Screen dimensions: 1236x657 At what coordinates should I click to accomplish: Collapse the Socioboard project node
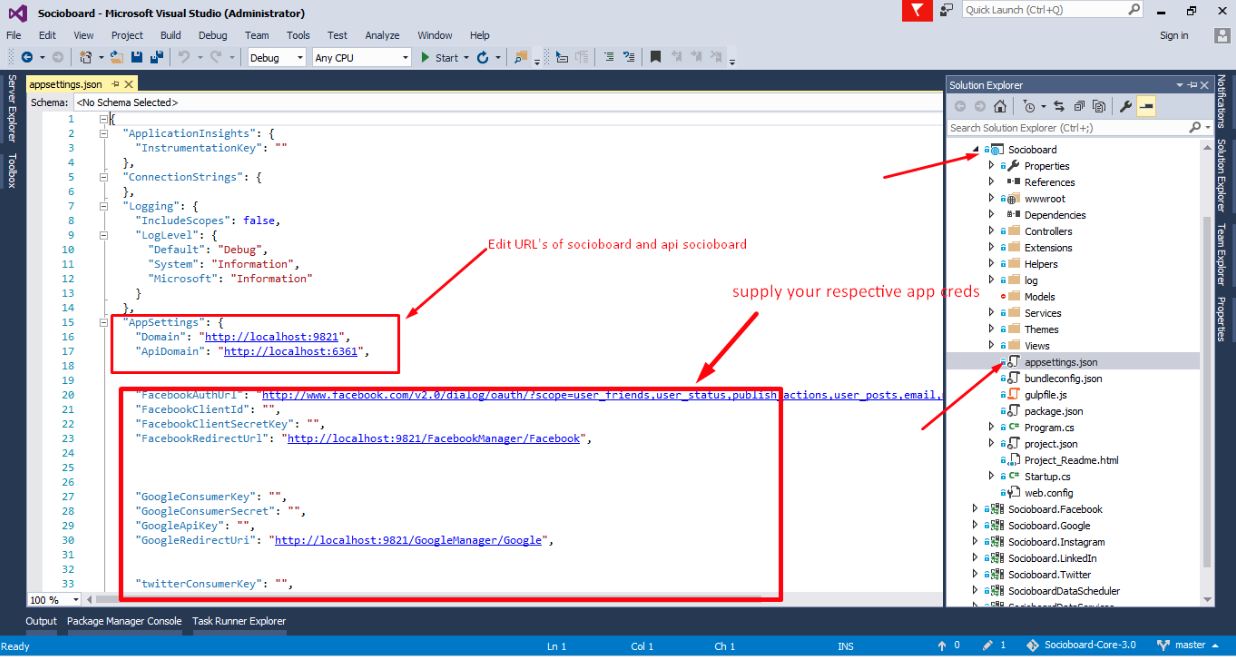click(976, 149)
